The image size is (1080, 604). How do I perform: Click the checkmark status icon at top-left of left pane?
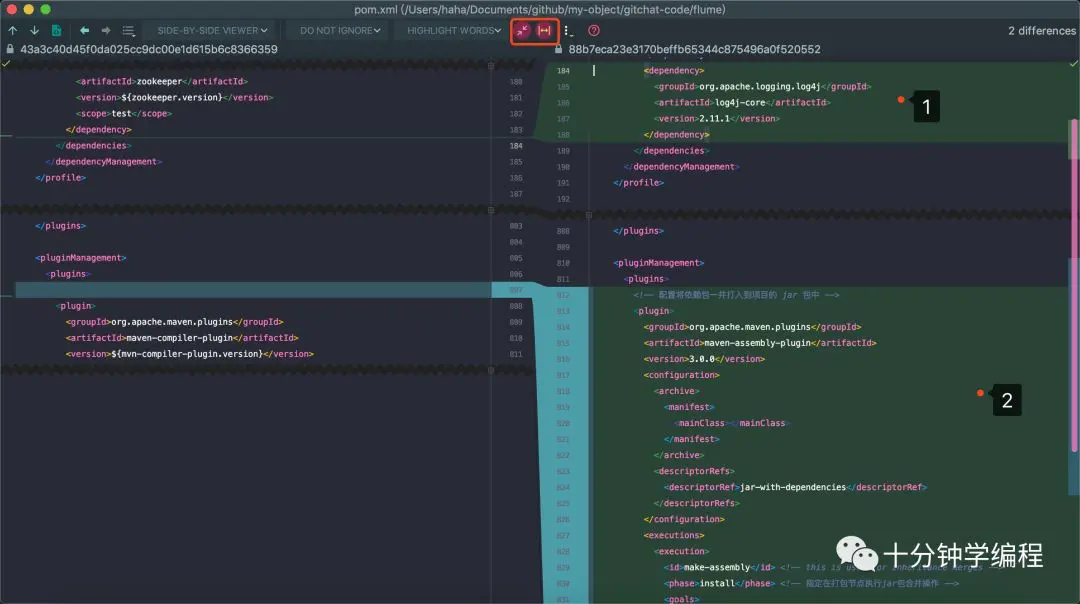pos(6,63)
